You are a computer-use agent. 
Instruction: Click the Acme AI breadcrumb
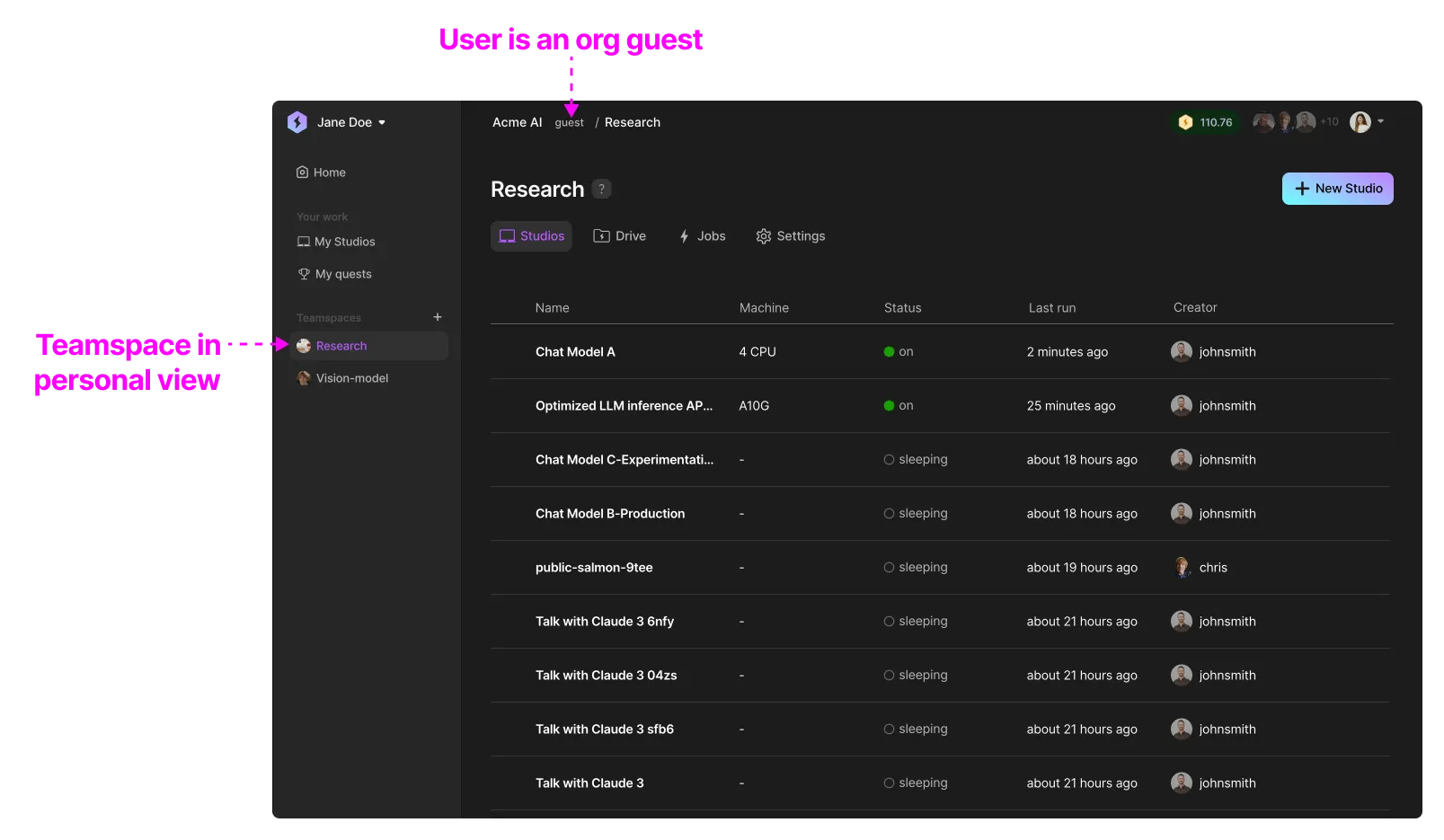coord(517,122)
